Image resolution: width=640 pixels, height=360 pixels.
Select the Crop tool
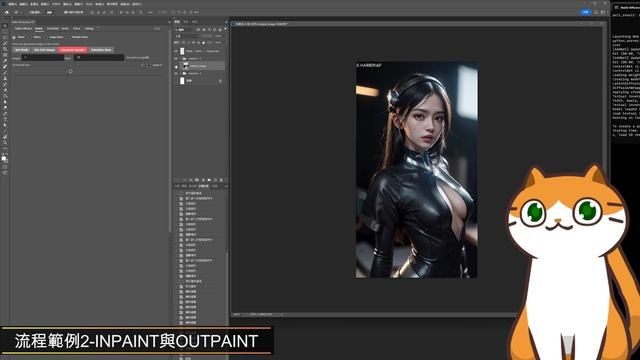[x=5, y=49]
